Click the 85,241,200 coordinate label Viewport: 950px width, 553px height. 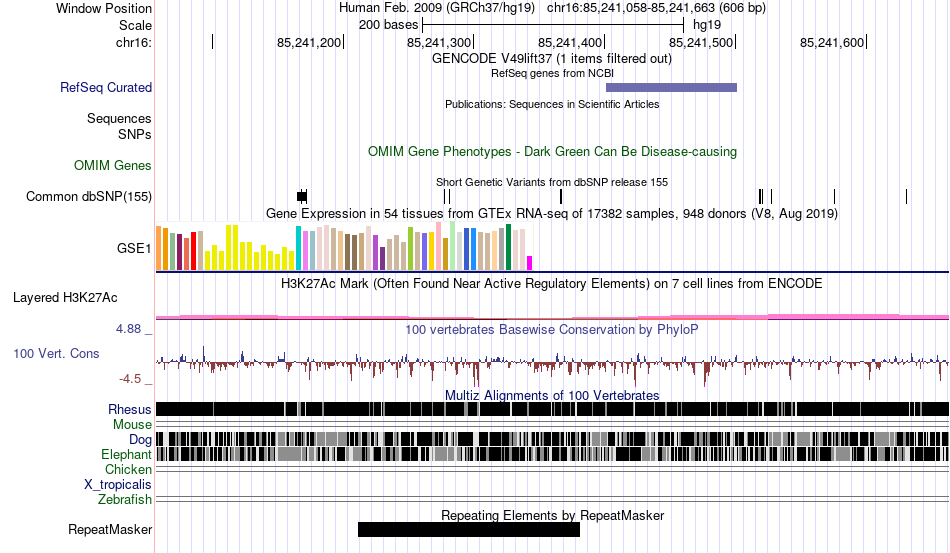(x=309, y=42)
